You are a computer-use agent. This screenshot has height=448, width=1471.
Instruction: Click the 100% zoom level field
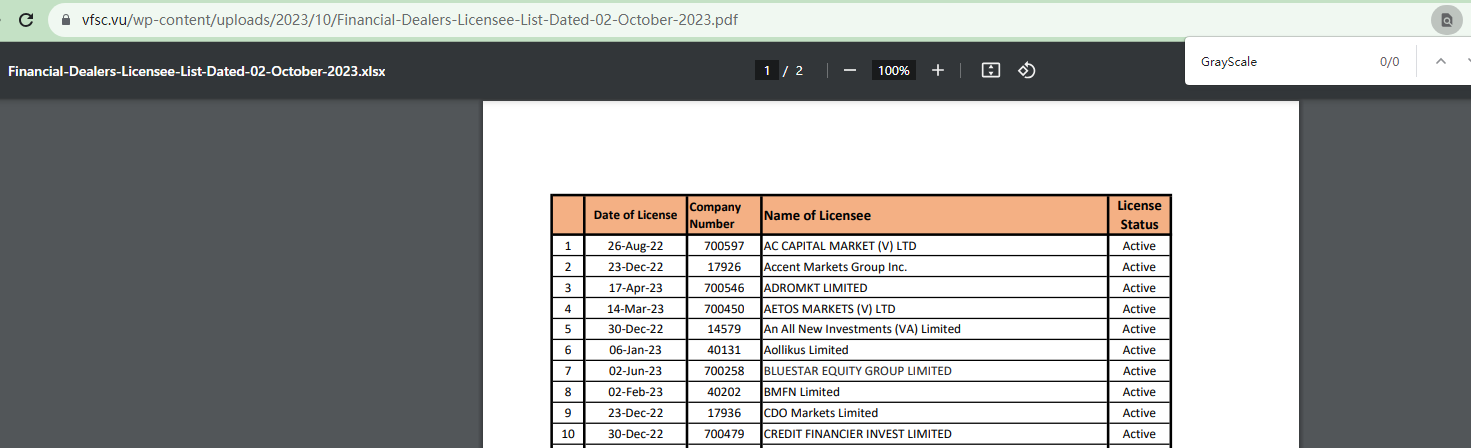tap(893, 70)
